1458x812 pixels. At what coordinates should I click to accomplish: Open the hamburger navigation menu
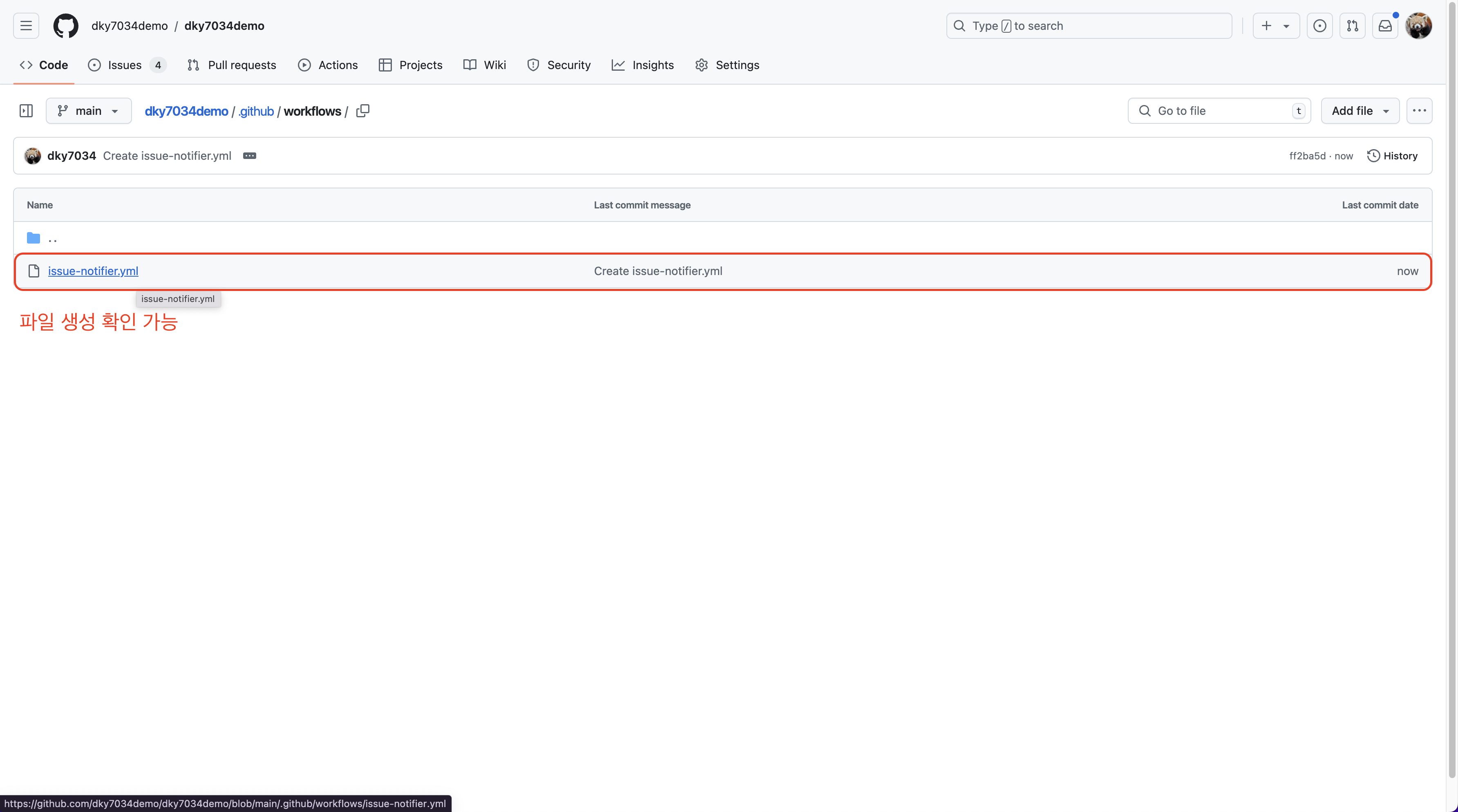click(x=26, y=25)
